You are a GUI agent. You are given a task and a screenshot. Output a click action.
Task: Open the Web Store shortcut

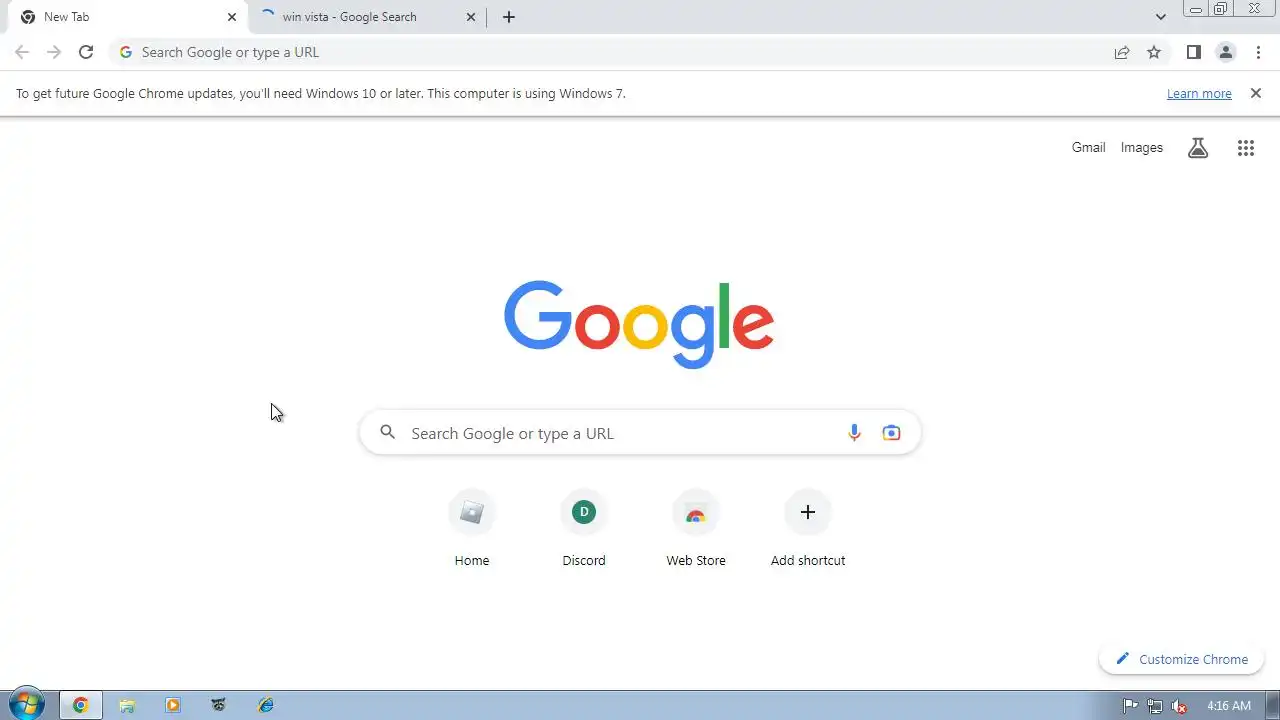point(696,530)
